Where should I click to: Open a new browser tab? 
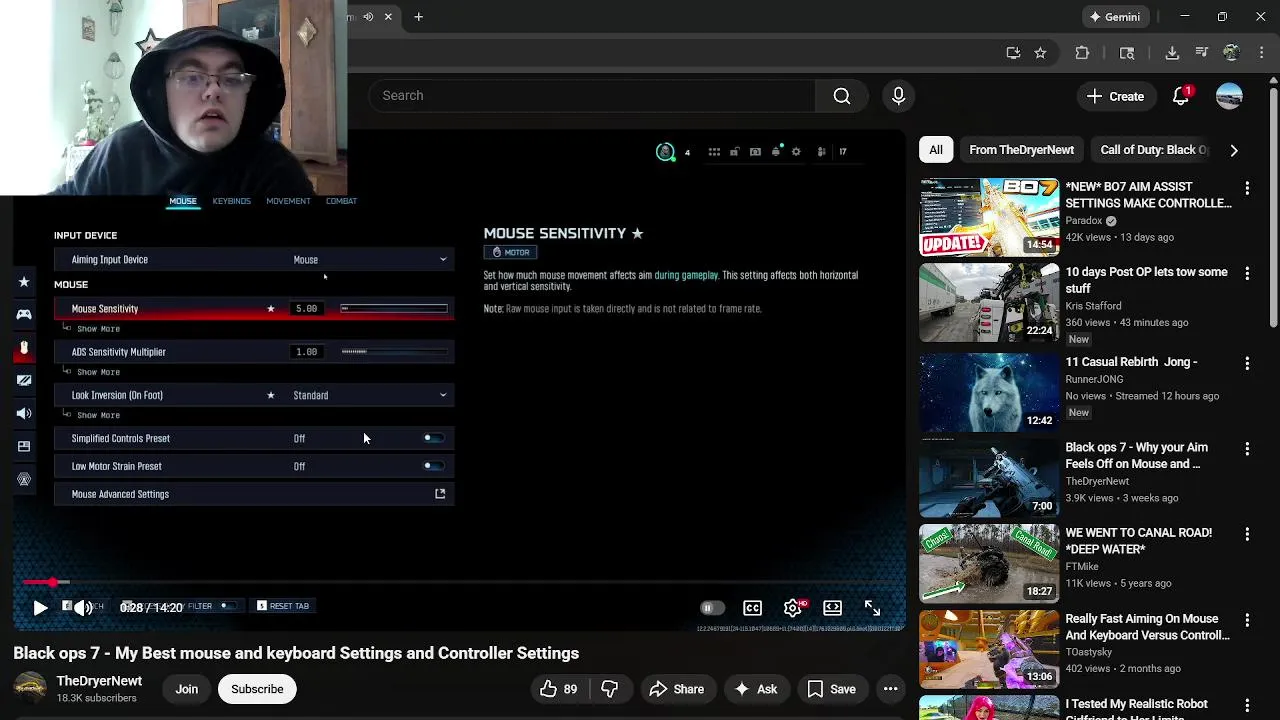(418, 17)
